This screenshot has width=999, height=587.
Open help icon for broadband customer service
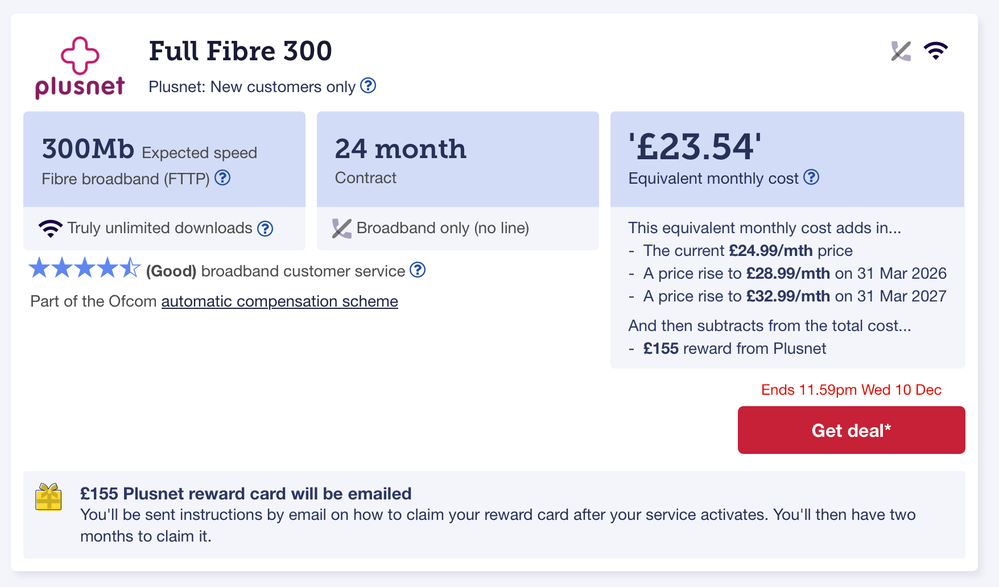pos(418,270)
